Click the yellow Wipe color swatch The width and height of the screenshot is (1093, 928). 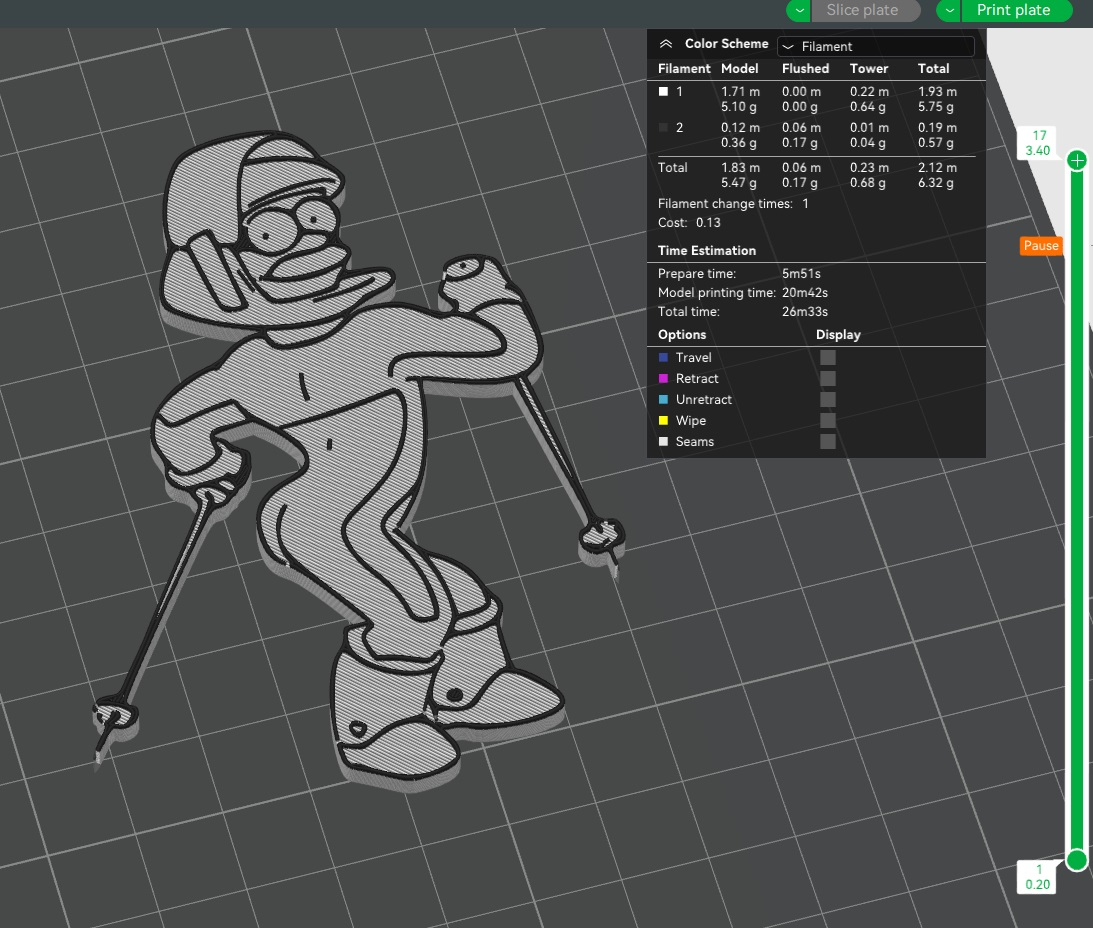click(x=664, y=420)
